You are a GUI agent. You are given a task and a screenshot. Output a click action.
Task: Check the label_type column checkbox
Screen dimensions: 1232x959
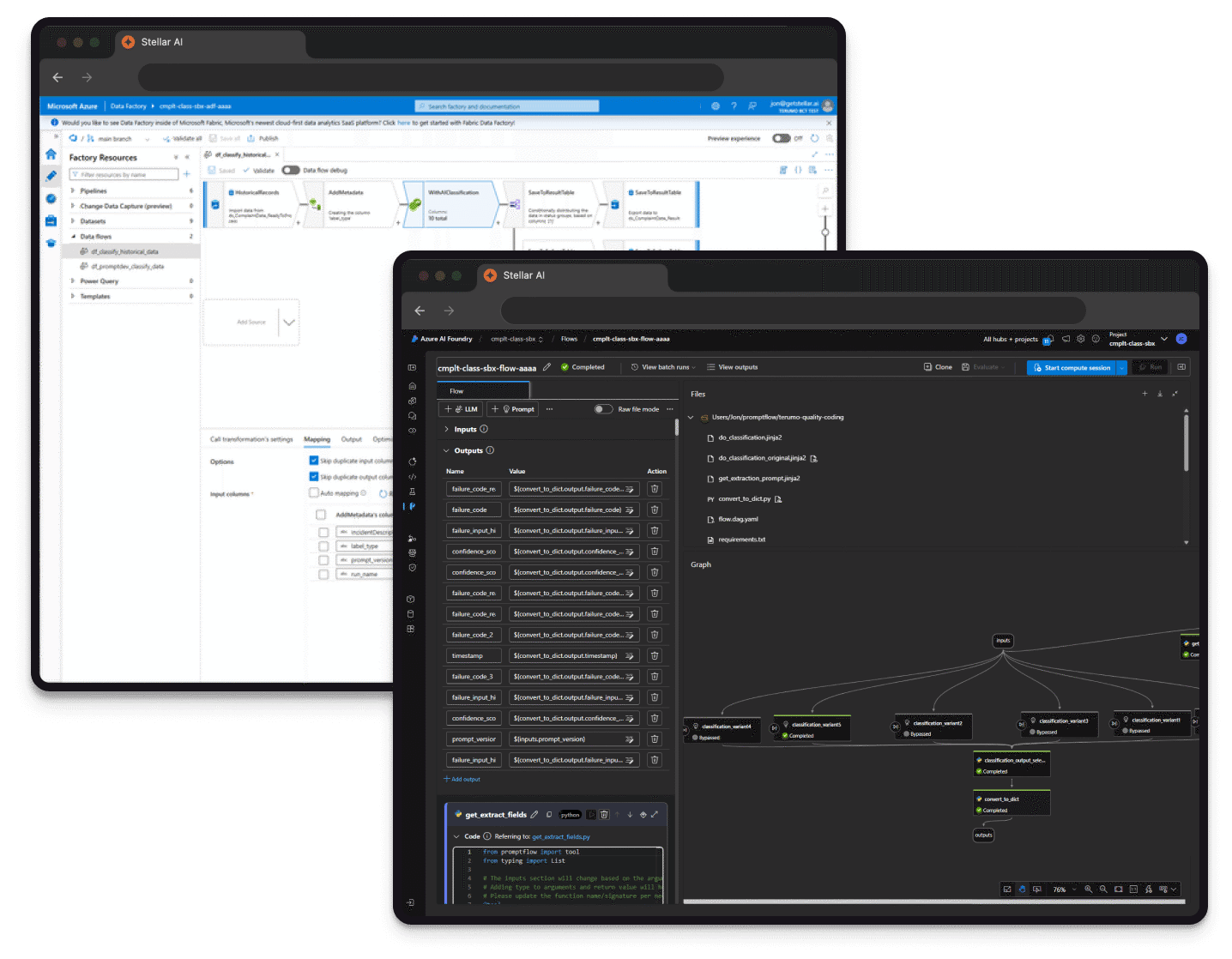pos(323,546)
